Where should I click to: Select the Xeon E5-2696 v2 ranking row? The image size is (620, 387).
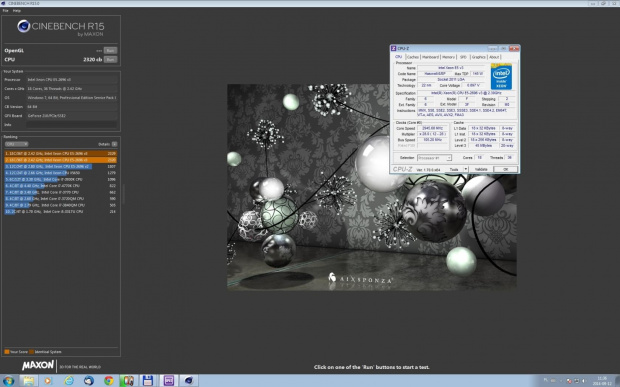(x=60, y=166)
